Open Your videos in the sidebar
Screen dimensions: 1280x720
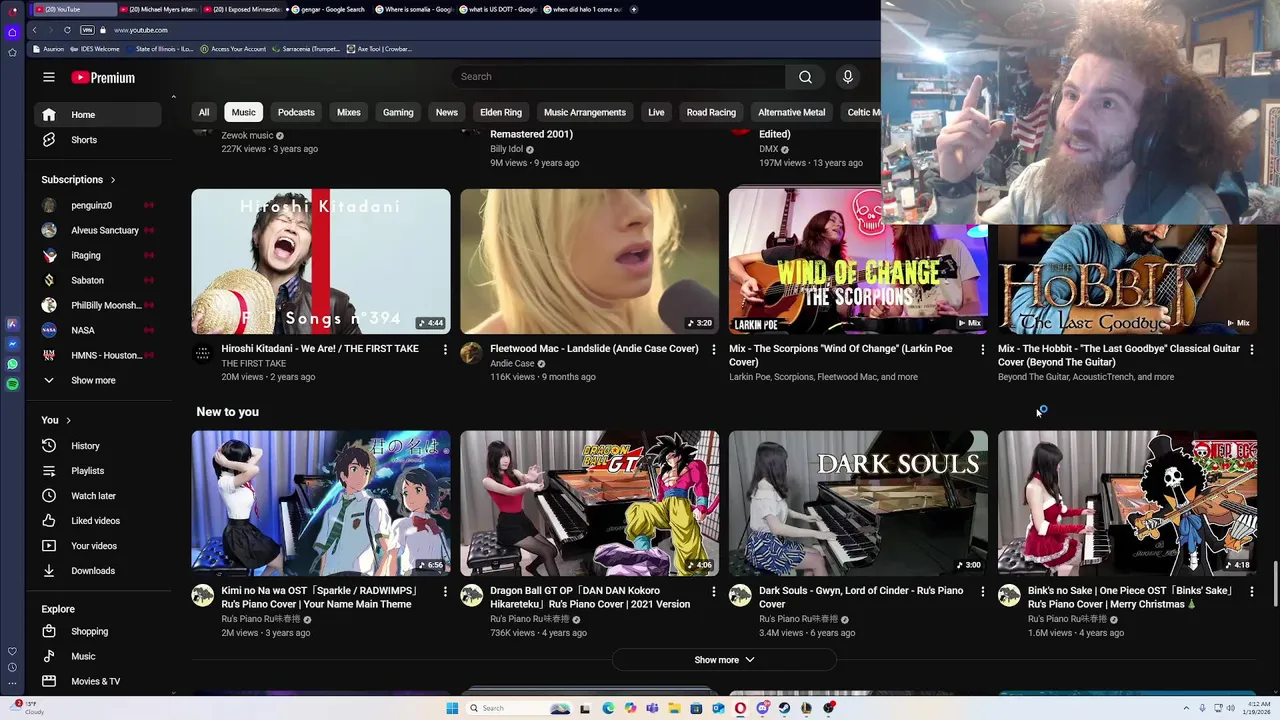tap(97, 546)
